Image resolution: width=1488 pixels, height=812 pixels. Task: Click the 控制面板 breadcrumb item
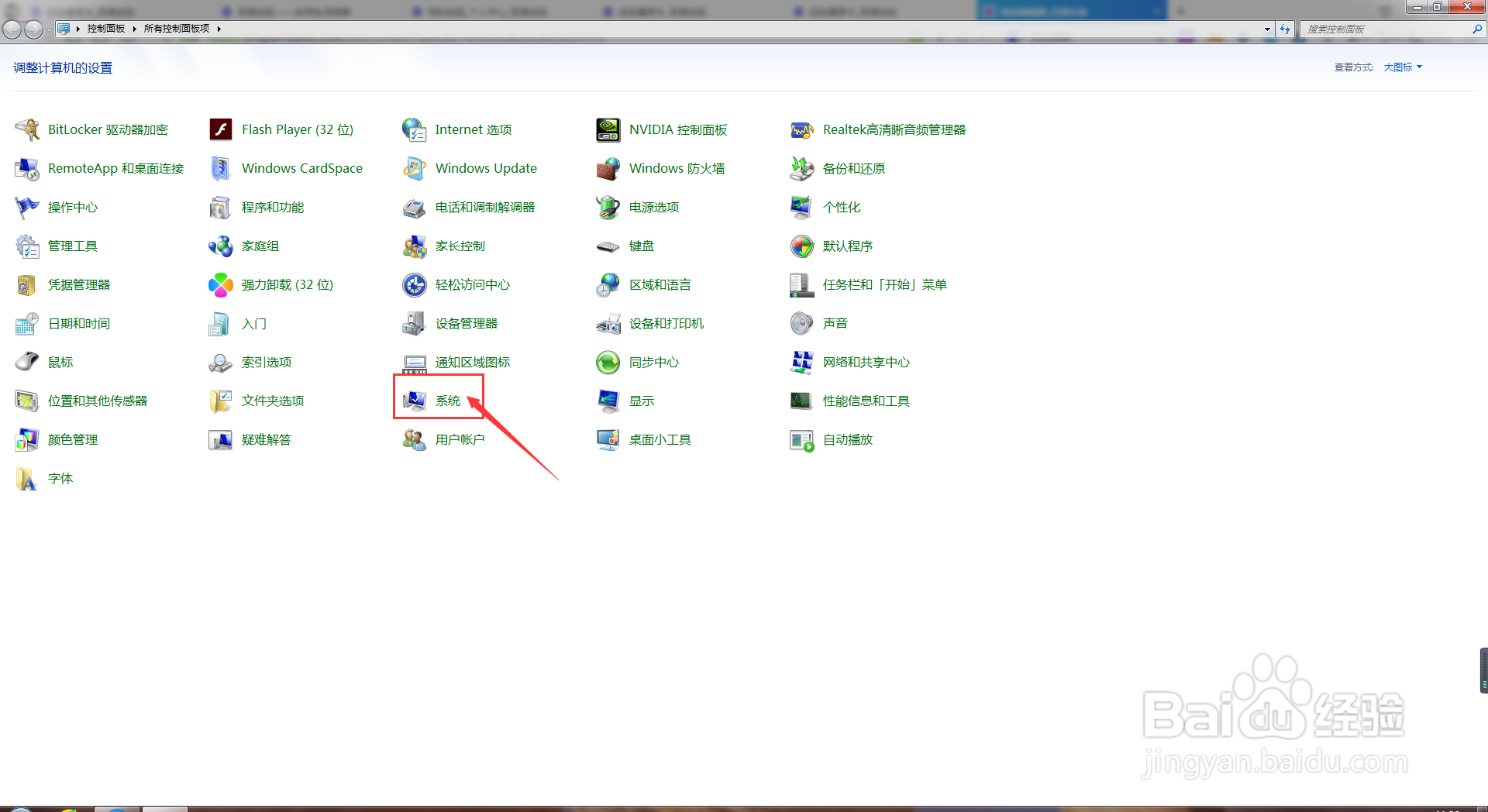pyautogui.click(x=106, y=29)
